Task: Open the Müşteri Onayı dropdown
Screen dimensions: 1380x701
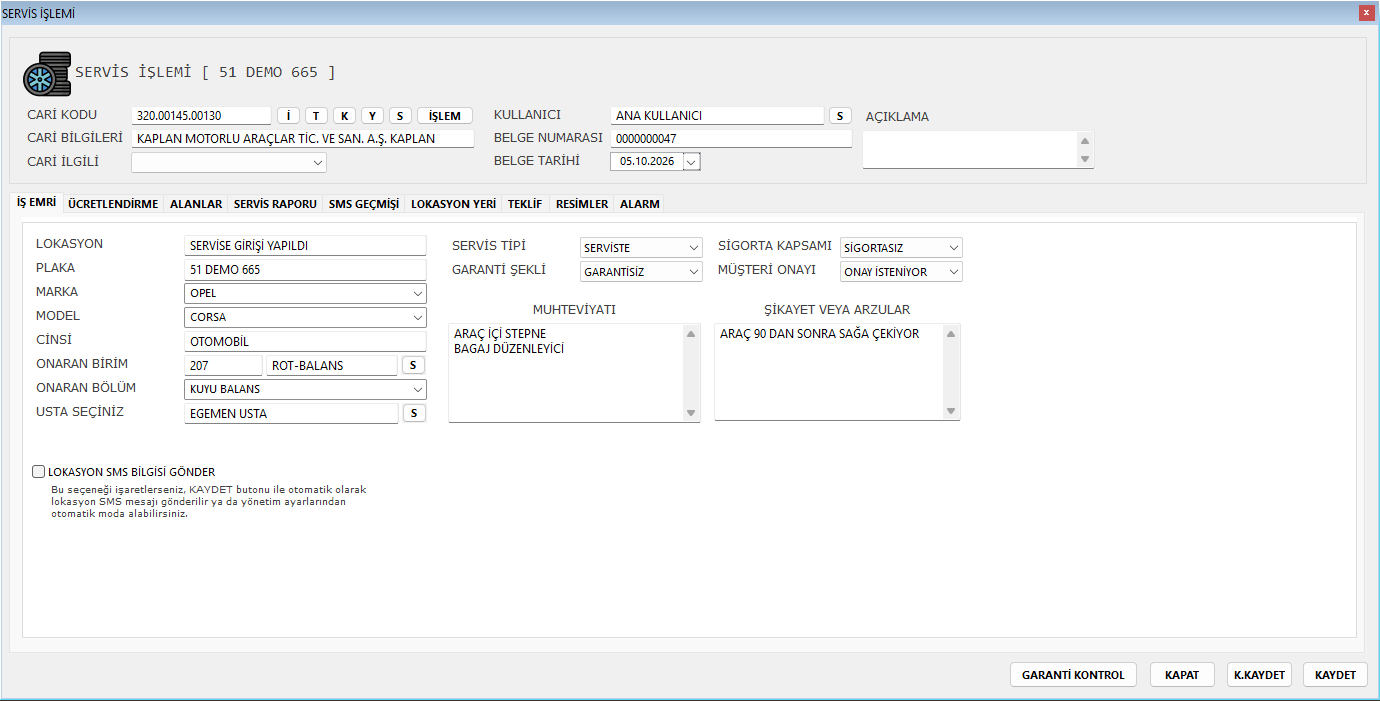Action: (953, 272)
